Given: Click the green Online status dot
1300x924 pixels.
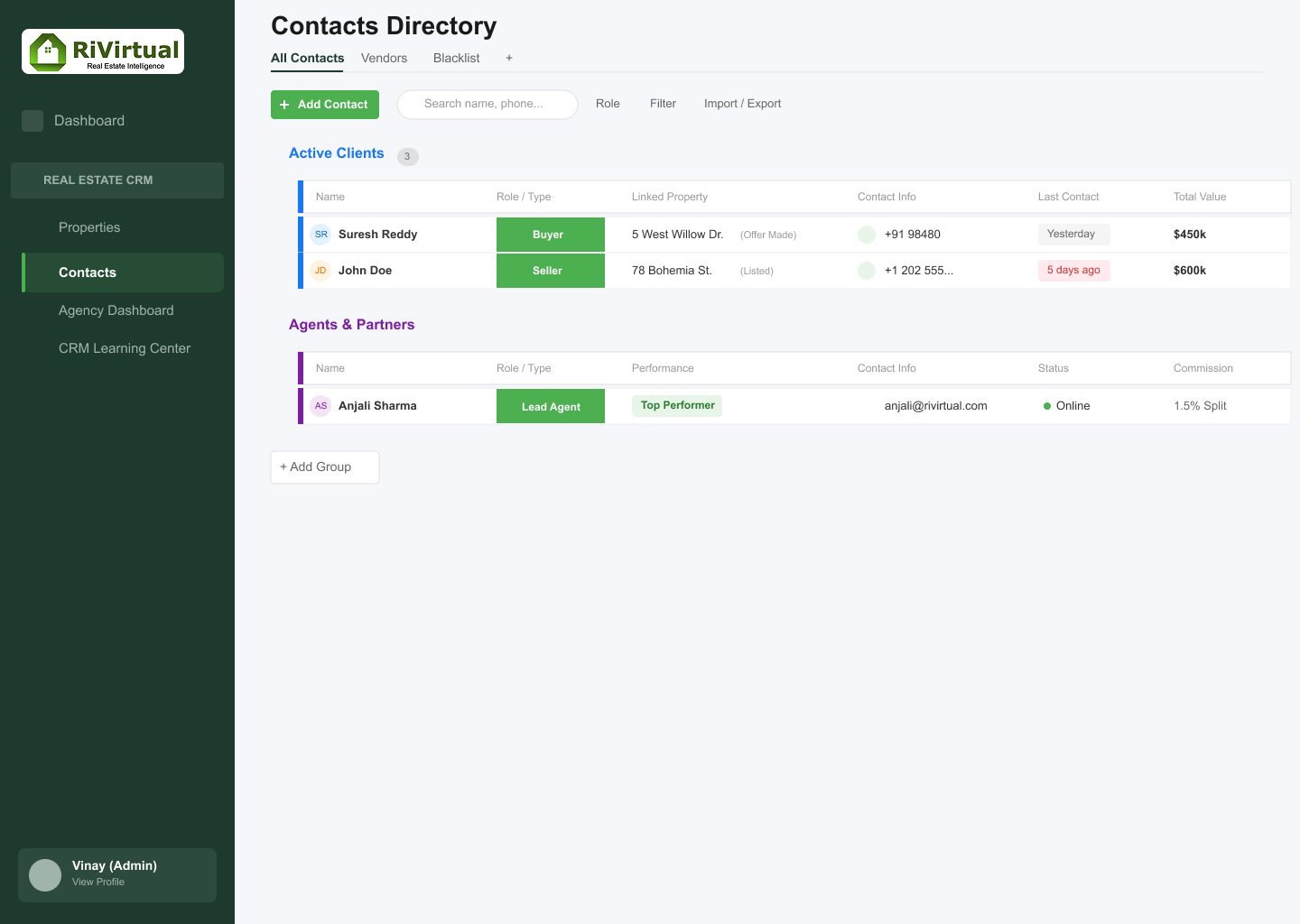Looking at the screenshot, I should [x=1047, y=406].
